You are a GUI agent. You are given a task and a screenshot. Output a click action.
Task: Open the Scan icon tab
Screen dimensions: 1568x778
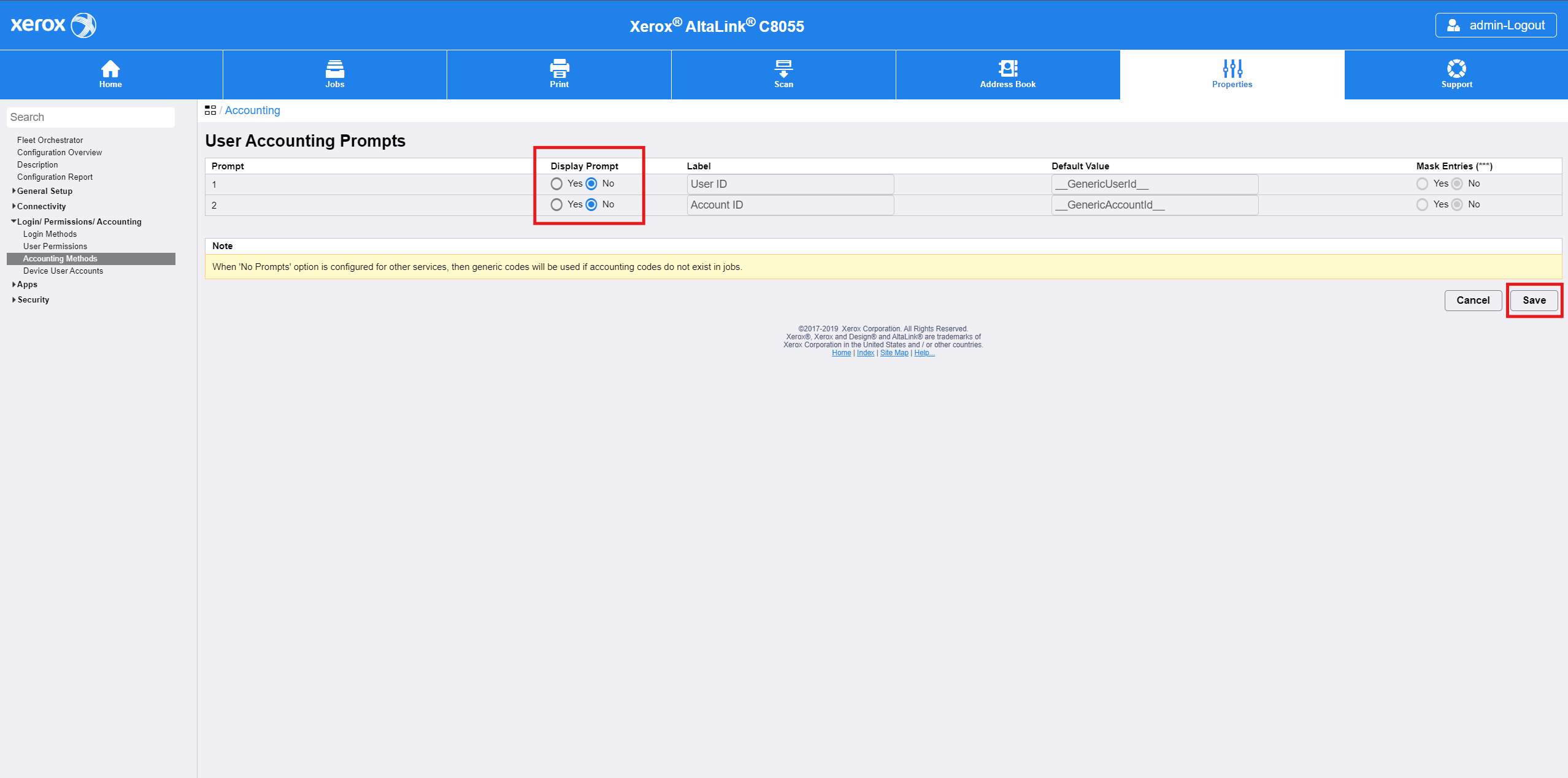click(x=783, y=68)
